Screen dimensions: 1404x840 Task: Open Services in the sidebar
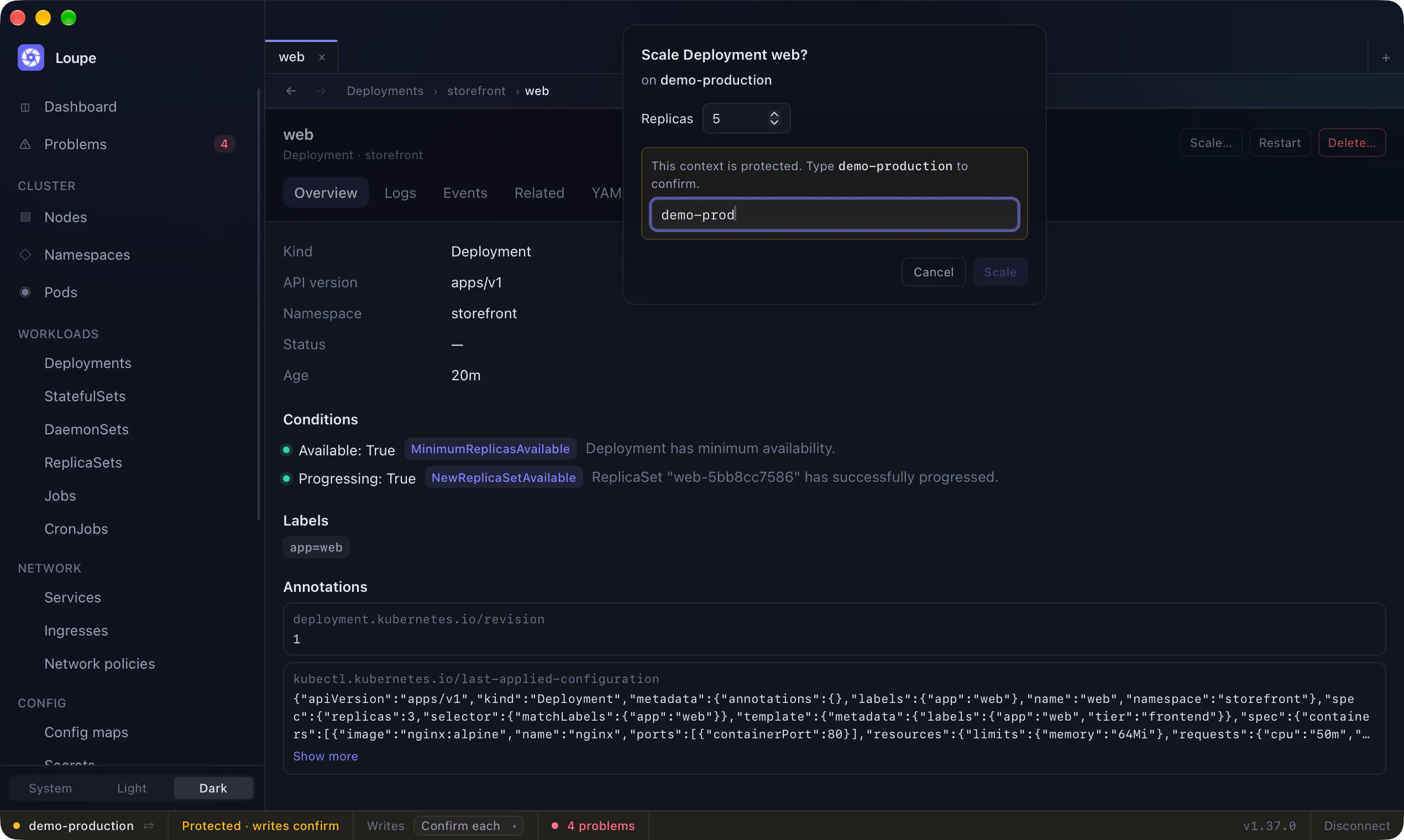pos(73,597)
